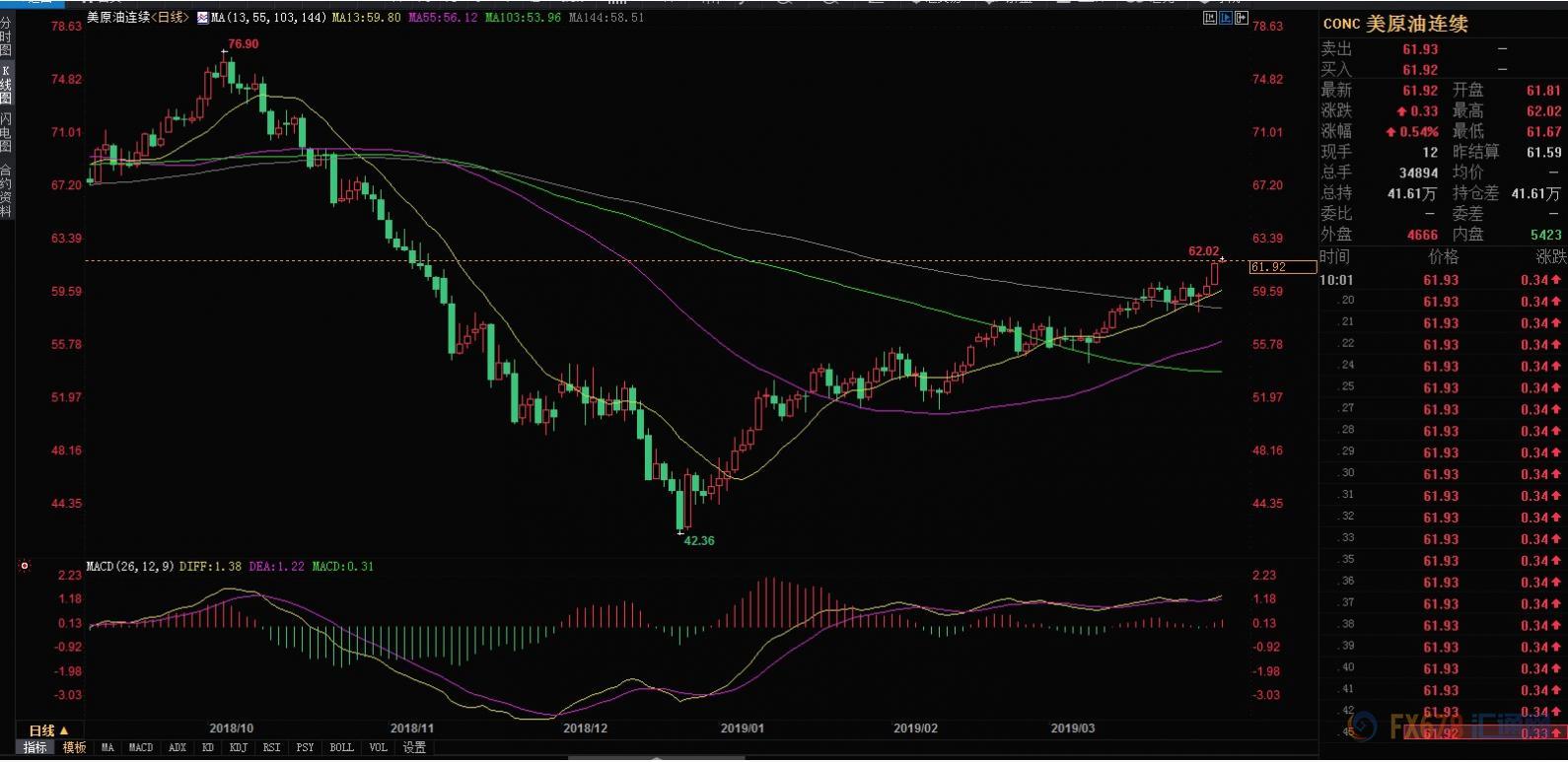Click the chart title 美原油连续<日线>
The width and height of the screenshot is (1568, 762).
[x=137, y=18]
